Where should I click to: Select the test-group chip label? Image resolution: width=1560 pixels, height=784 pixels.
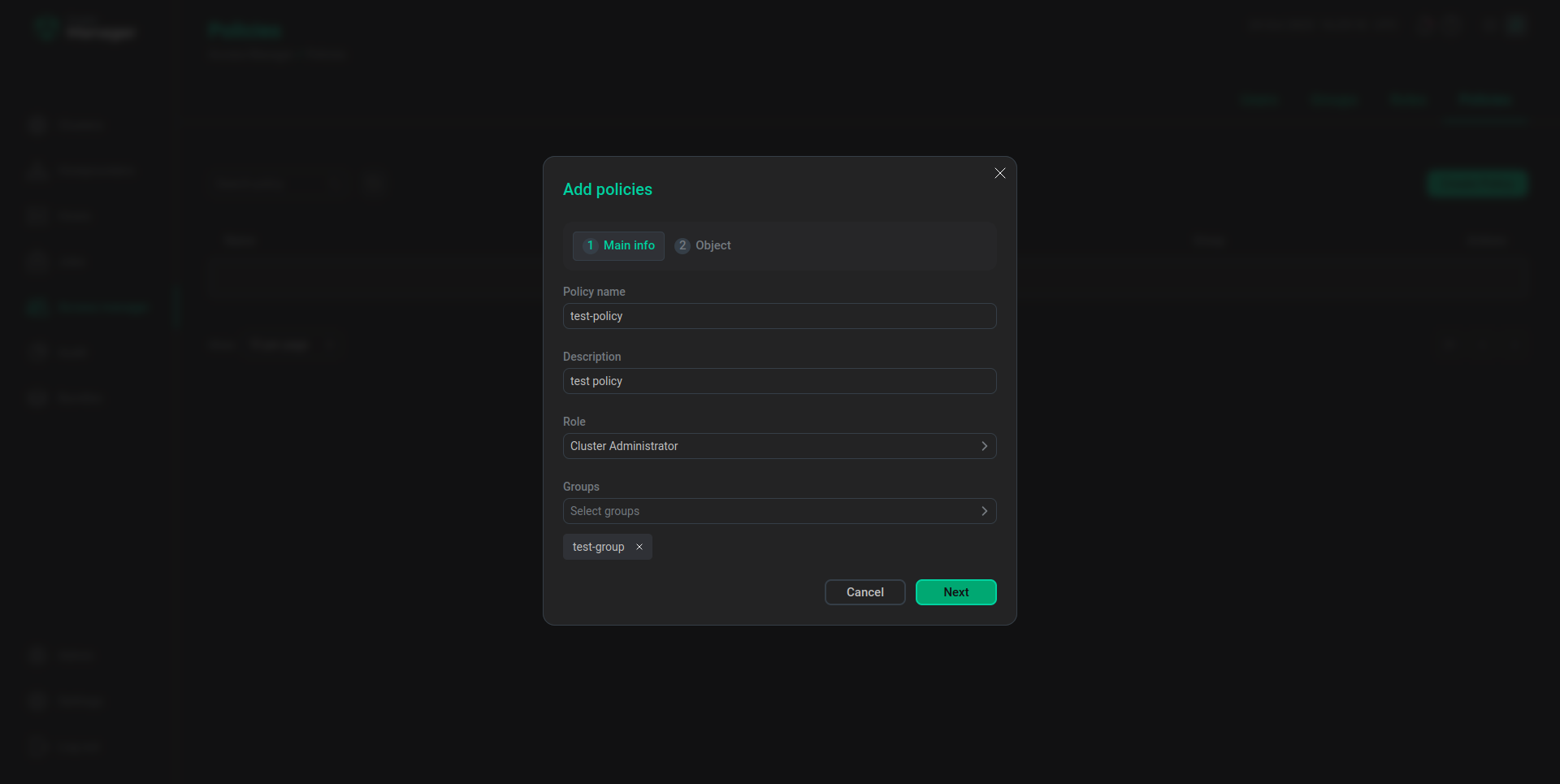[x=599, y=547]
